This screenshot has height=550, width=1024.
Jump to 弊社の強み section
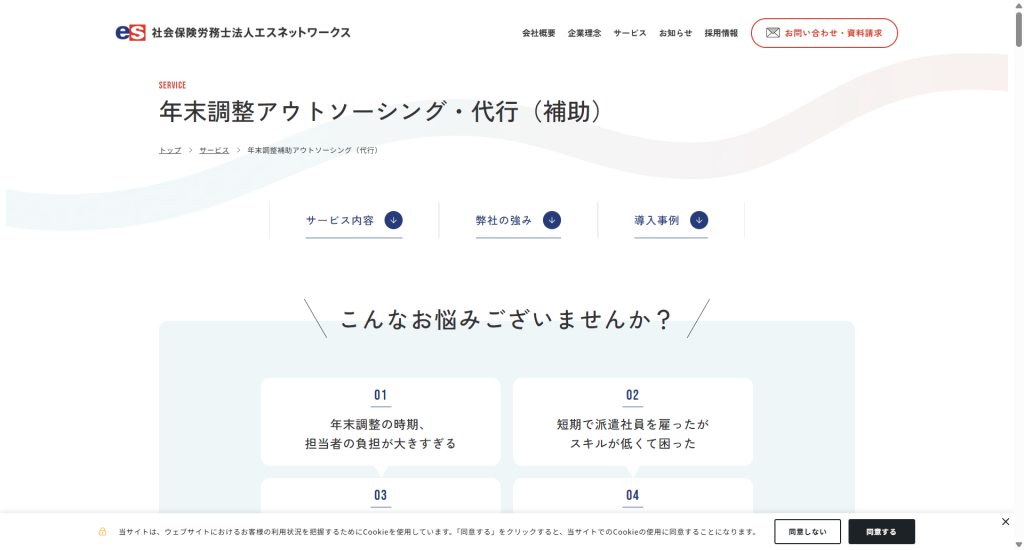pyautogui.click(x=518, y=221)
